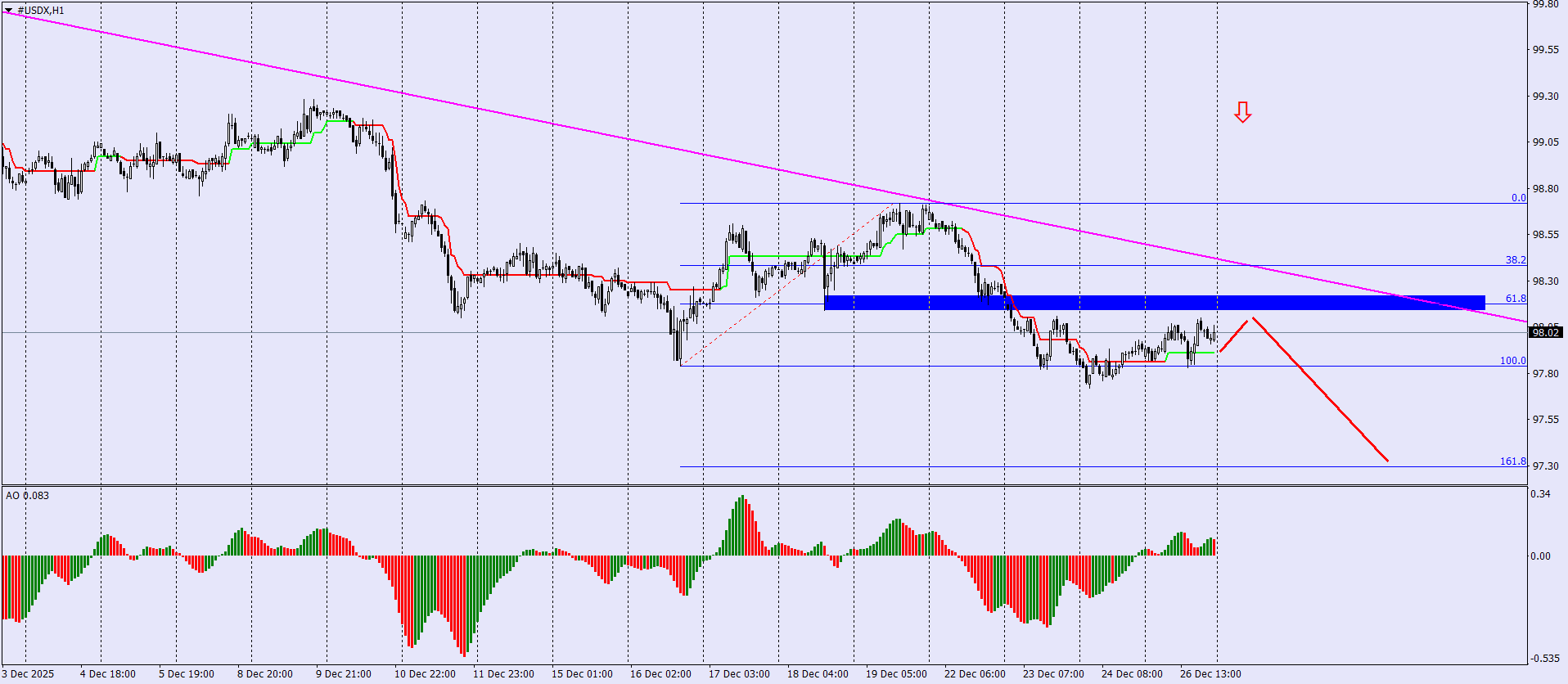Click the 98.55 price scale value
1568x684 pixels.
tap(1545, 235)
